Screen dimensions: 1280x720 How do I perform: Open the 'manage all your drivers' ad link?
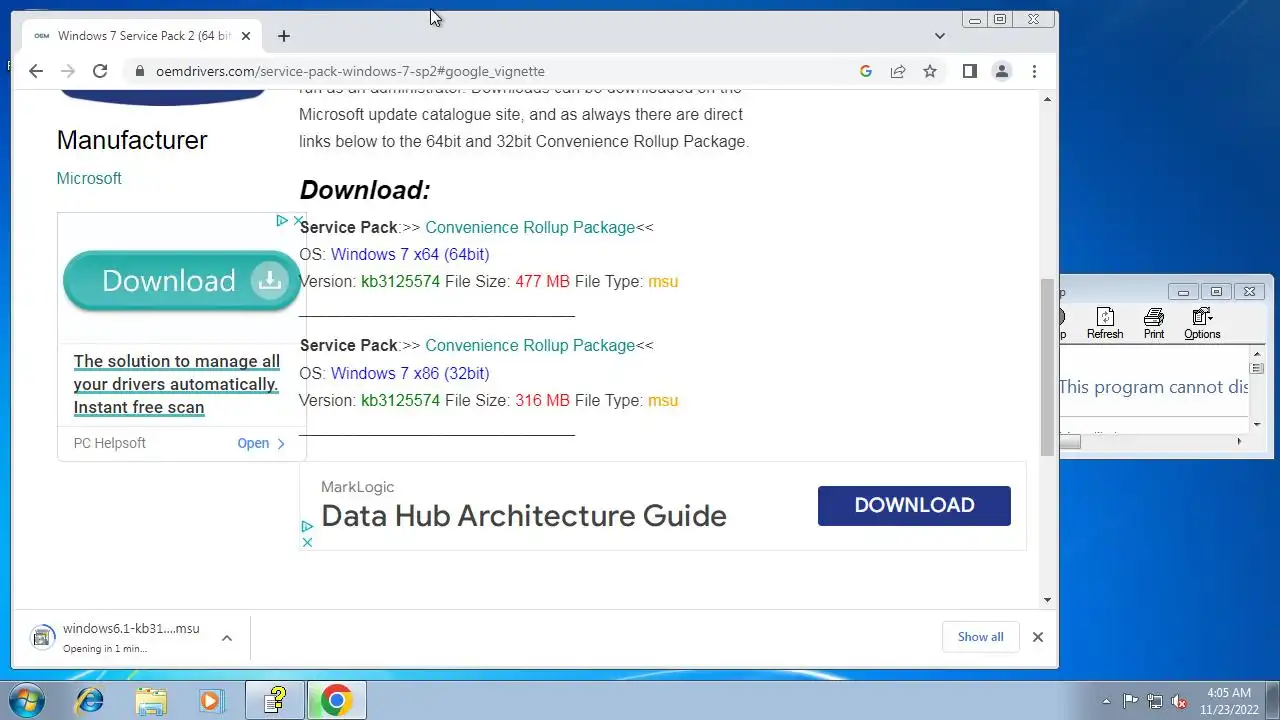pos(177,384)
